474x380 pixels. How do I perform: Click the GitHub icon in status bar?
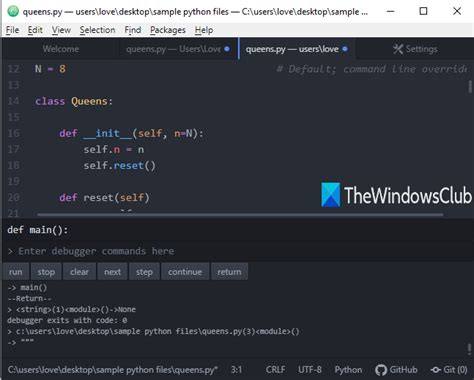pyautogui.click(x=381, y=370)
